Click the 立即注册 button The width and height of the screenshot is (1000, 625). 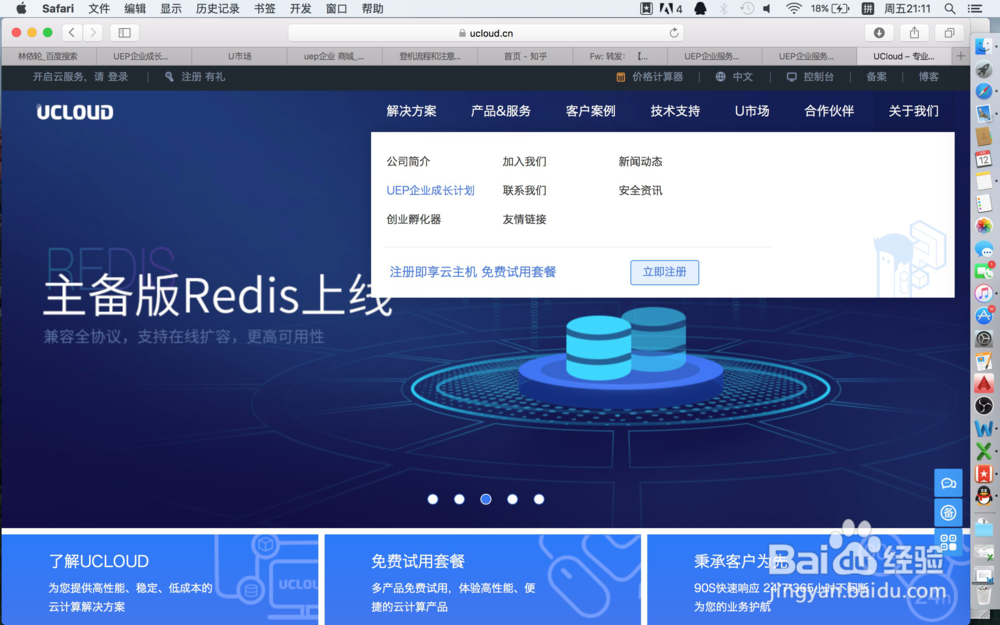pos(664,271)
